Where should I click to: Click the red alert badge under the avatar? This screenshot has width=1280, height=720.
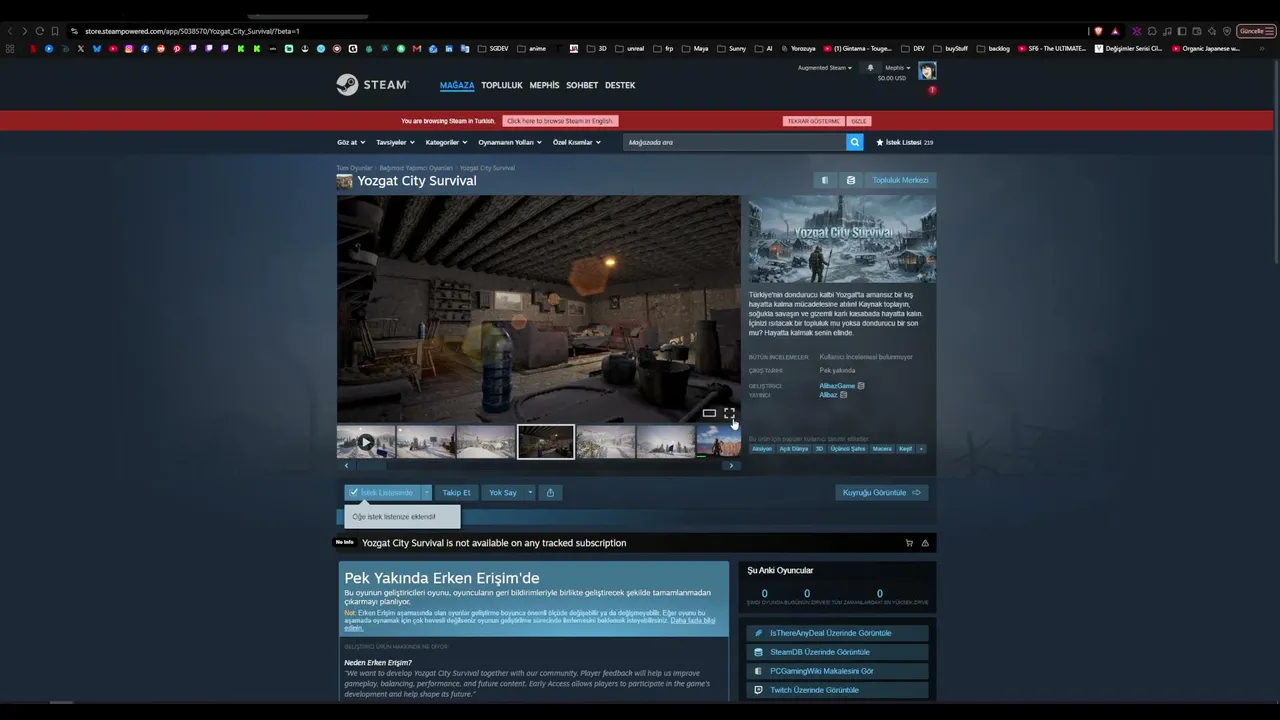point(932,90)
